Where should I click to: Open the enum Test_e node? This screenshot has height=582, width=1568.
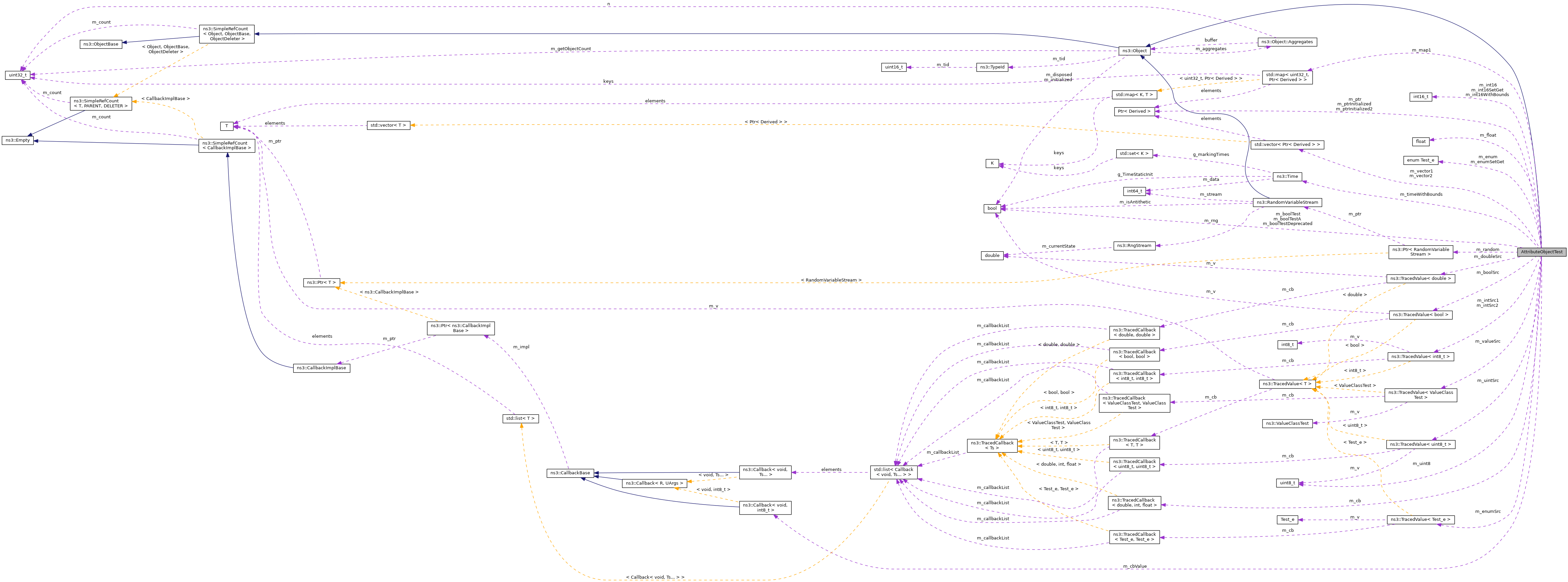[1421, 160]
